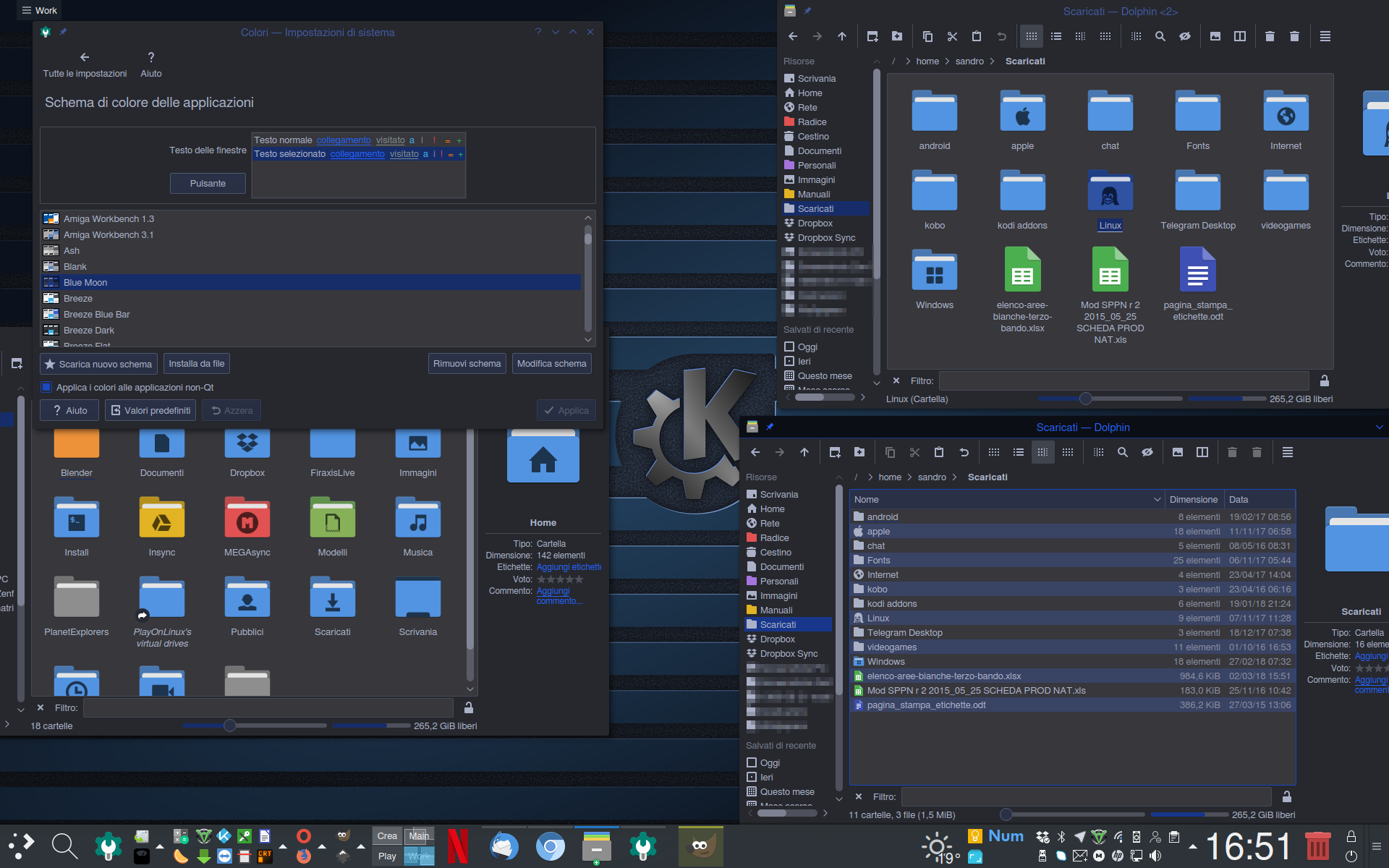
Task: Click Valori predefiniti button
Action: (x=150, y=410)
